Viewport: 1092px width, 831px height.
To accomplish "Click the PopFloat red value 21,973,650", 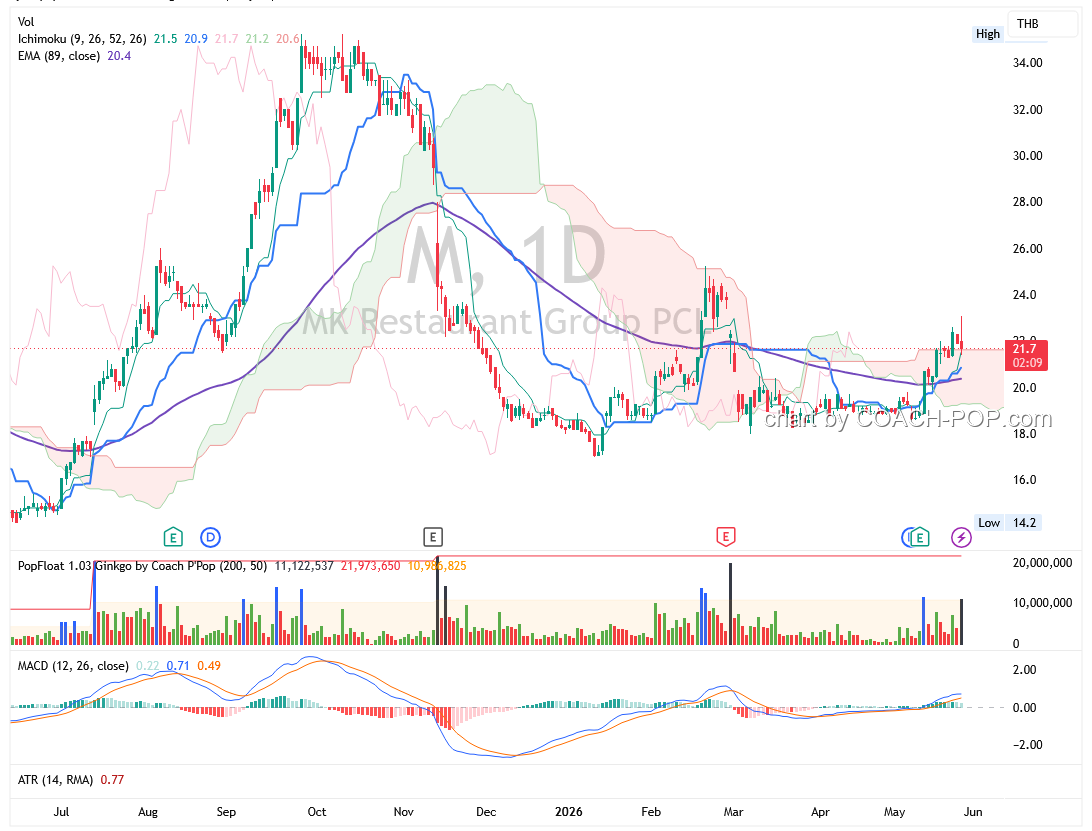I will 370,566.
